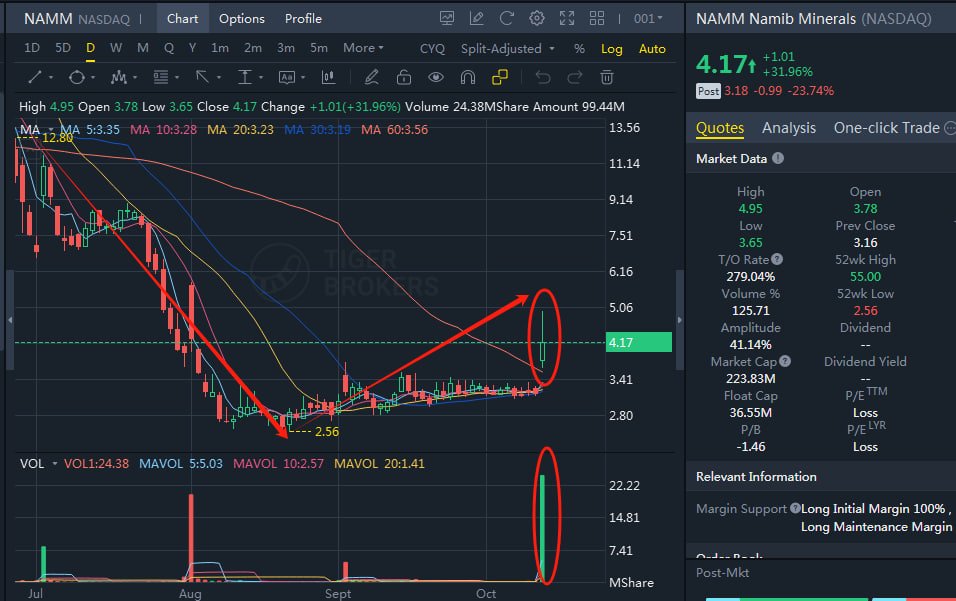The width and height of the screenshot is (956, 601).
Task: Switch to the Chart tab
Action: 182,18
